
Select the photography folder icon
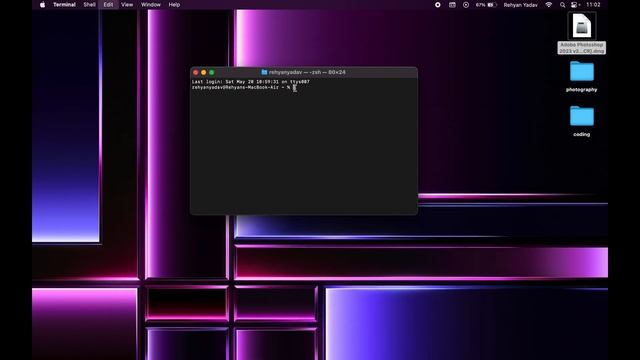tap(582, 71)
